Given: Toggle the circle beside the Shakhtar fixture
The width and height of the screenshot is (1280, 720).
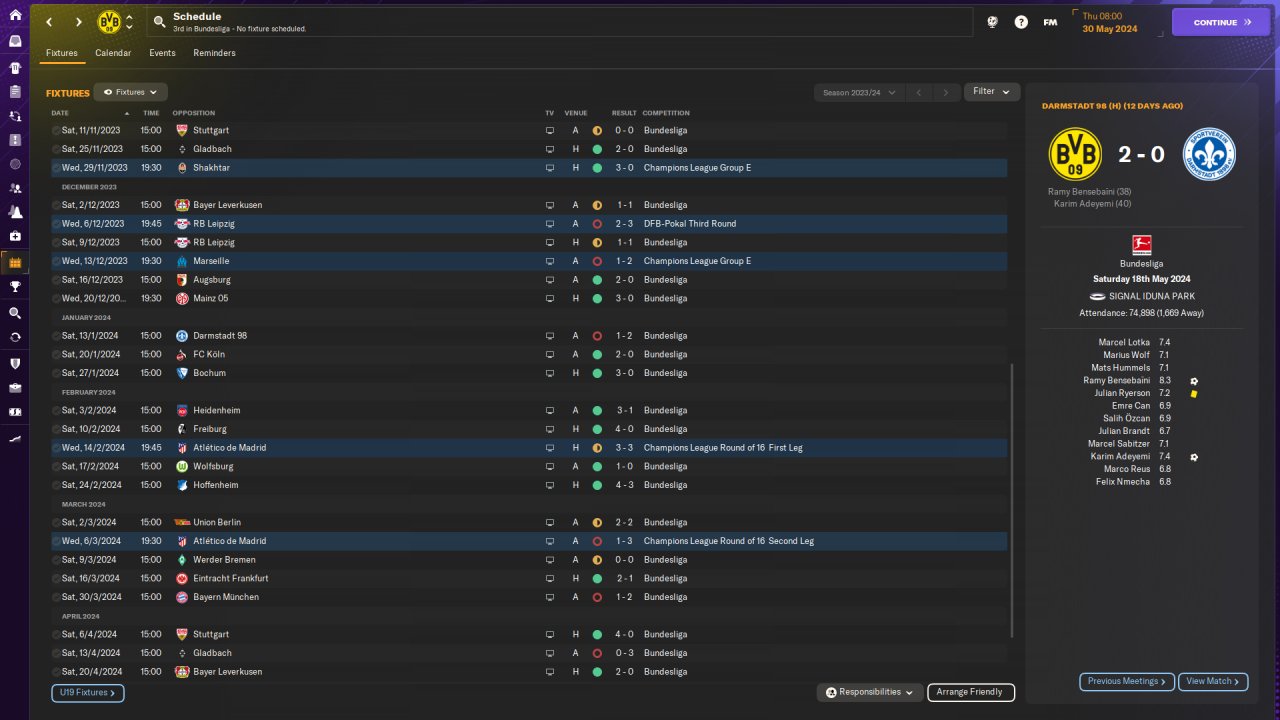Looking at the screenshot, I should point(56,168).
